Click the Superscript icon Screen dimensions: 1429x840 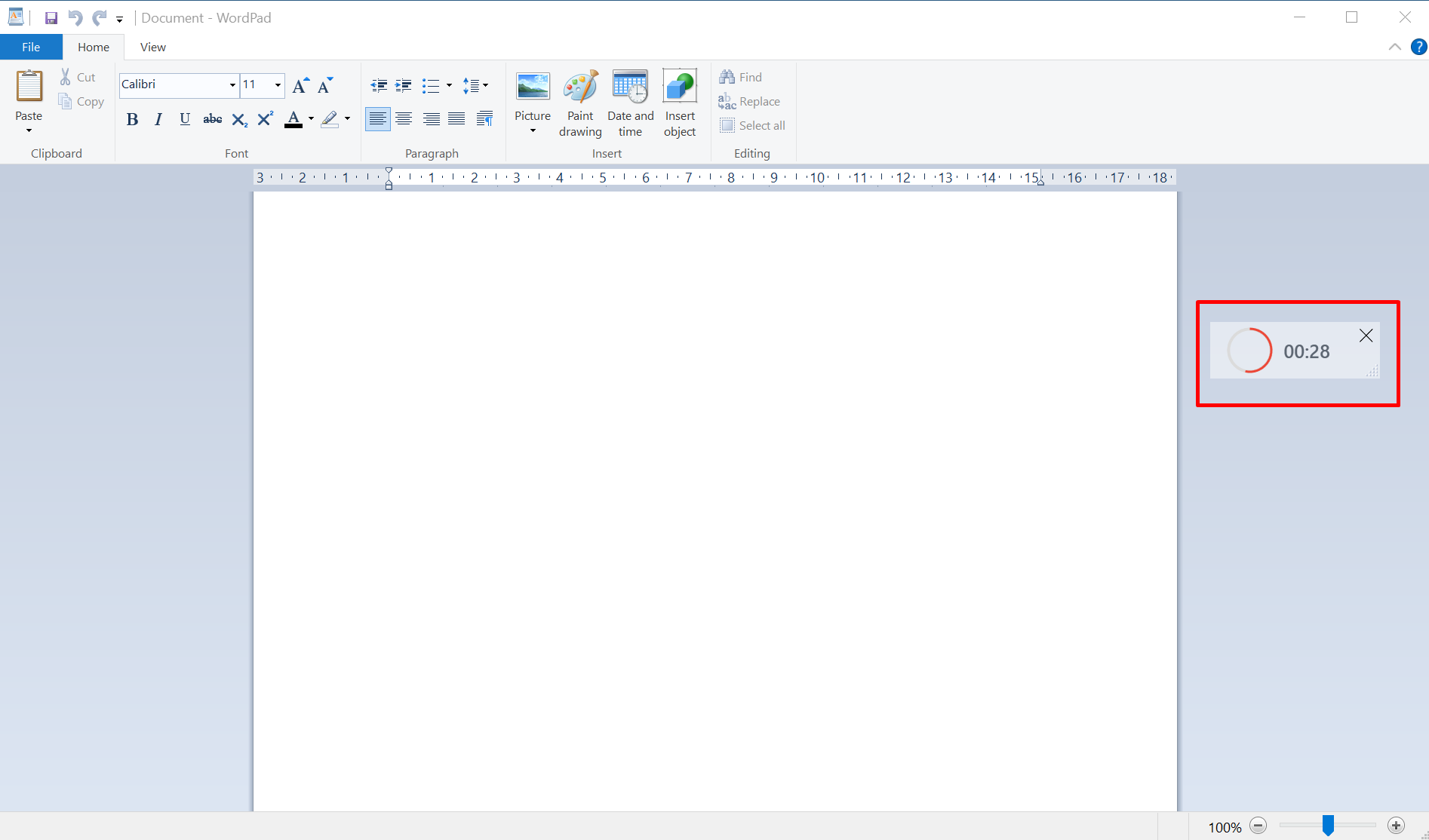tap(265, 119)
